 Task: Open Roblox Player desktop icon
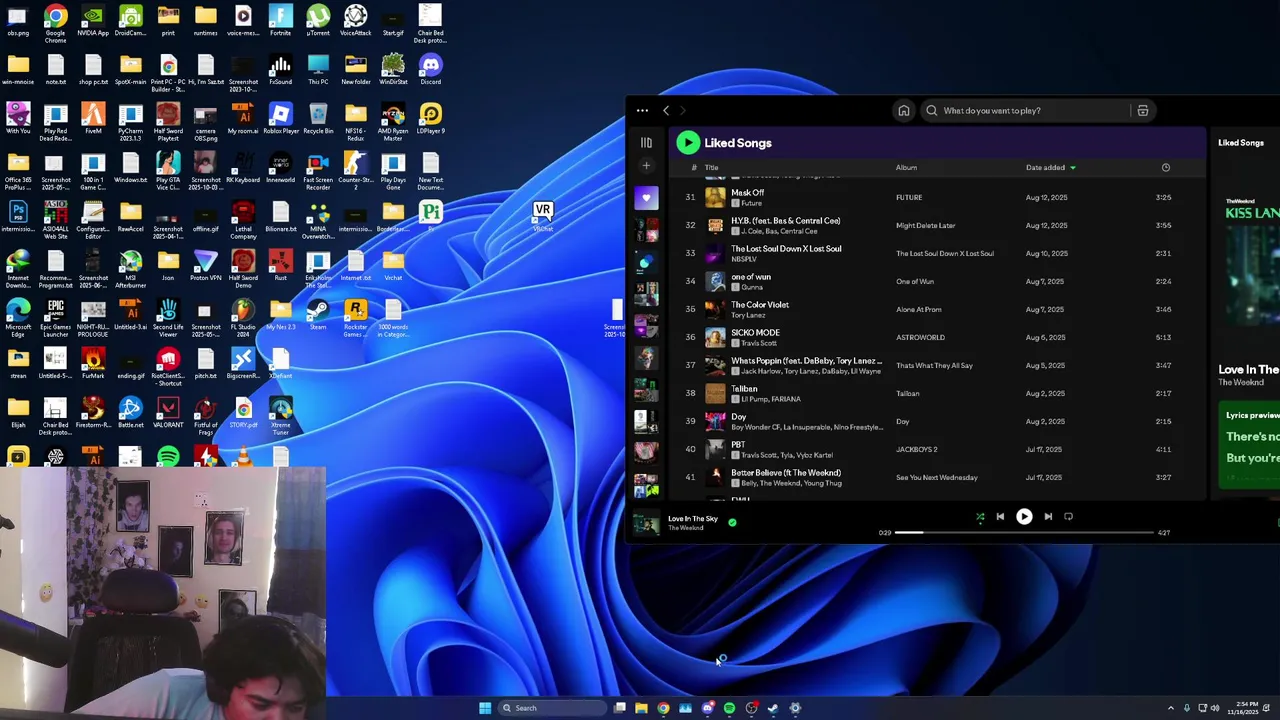[x=280, y=119]
